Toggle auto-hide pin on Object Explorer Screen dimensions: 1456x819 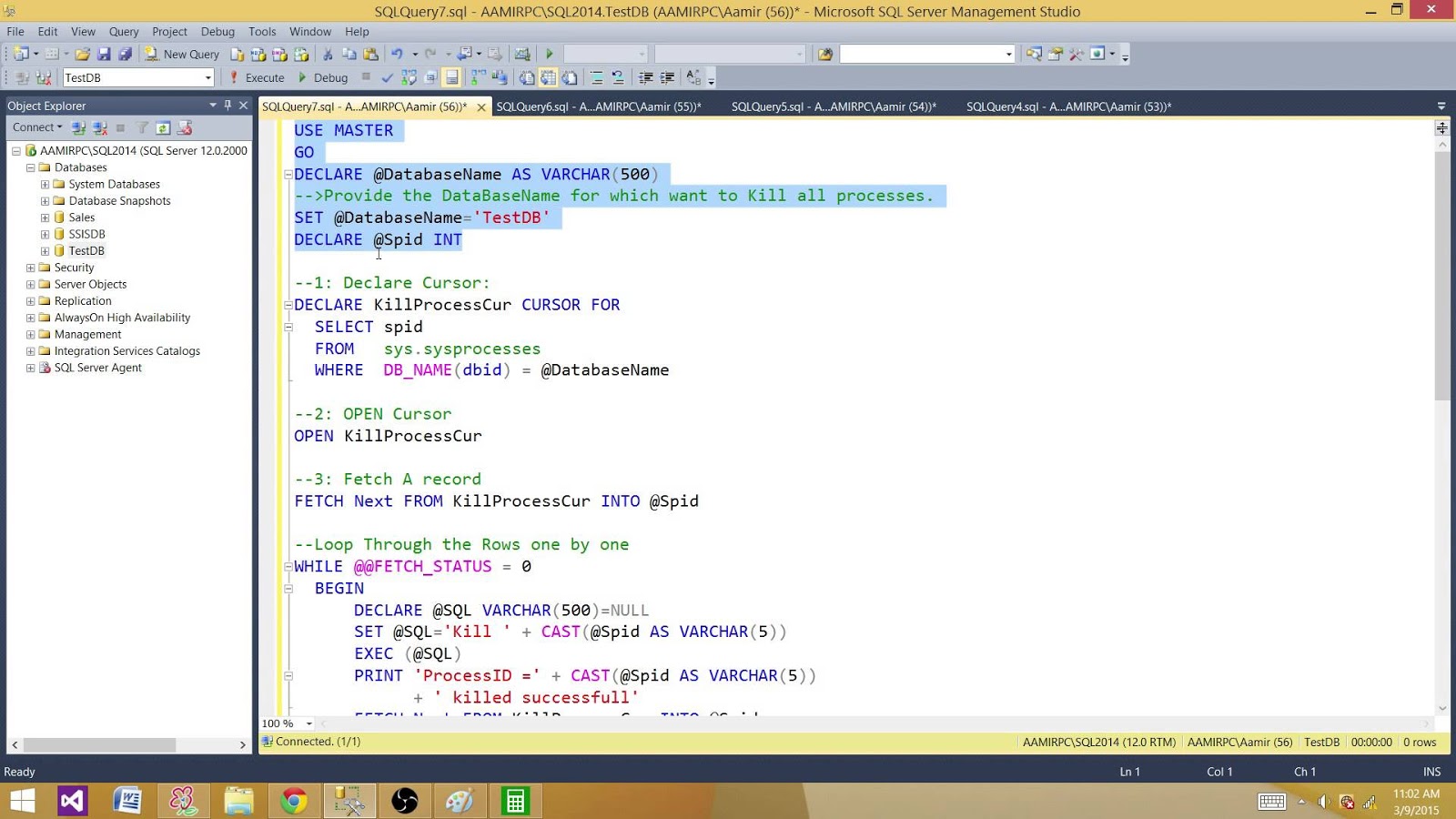click(x=228, y=105)
